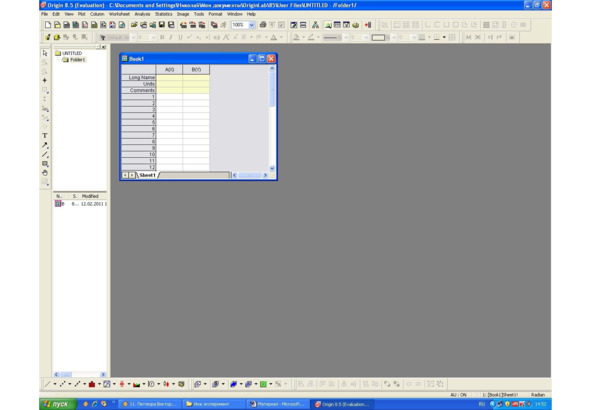Toggle Underline text formatting
The width and height of the screenshot is (591, 410).
click(180, 37)
